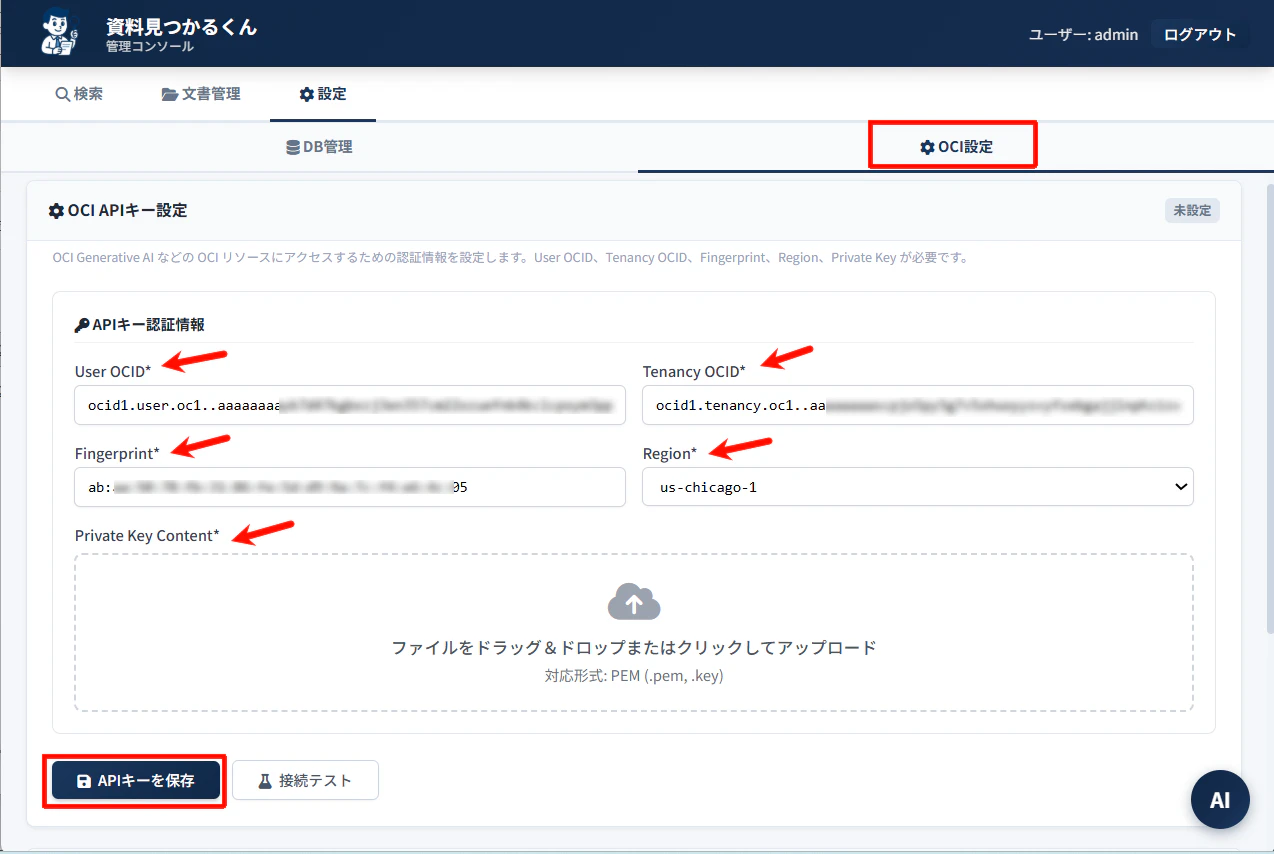Open the Region dropdown us-chicago-1

(x=918, y=488)
